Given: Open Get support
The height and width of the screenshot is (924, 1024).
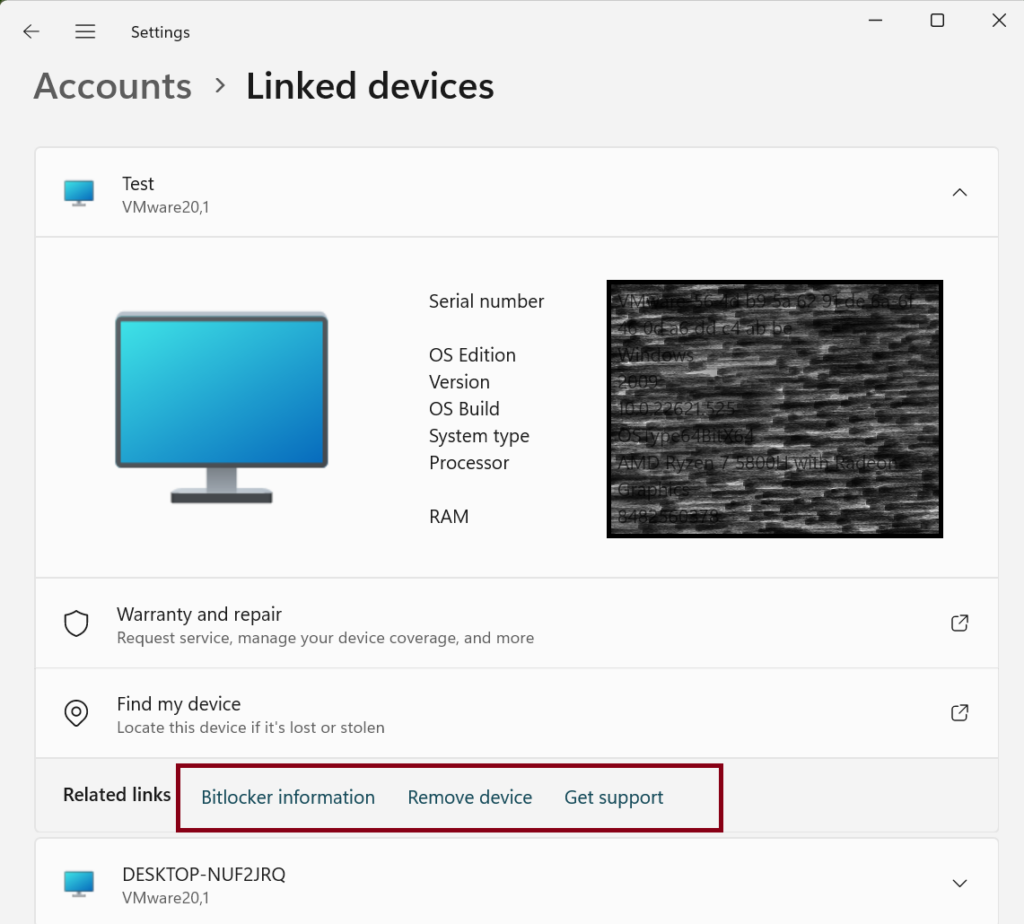Looking at the screenshot, I should [614, 797].
